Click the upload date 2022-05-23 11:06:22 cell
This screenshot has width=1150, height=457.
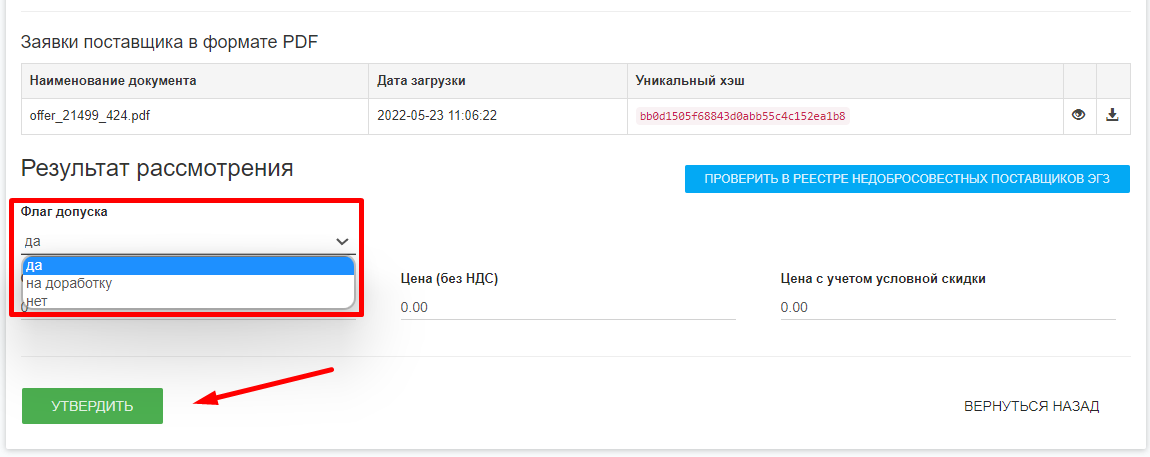[x=437, y=116]
